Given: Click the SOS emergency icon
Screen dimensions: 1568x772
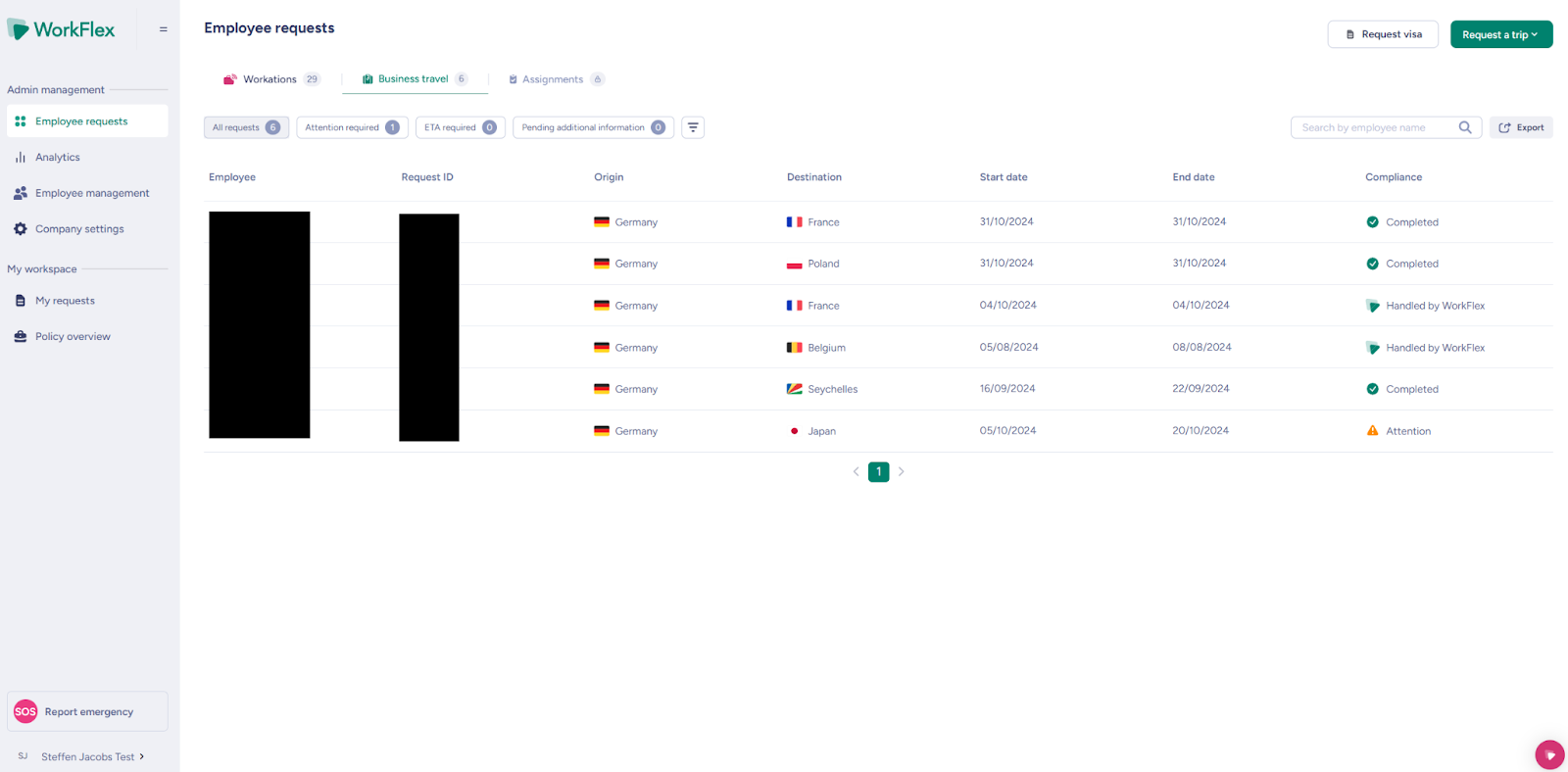Looking at the screenshot, I should 25,711.
